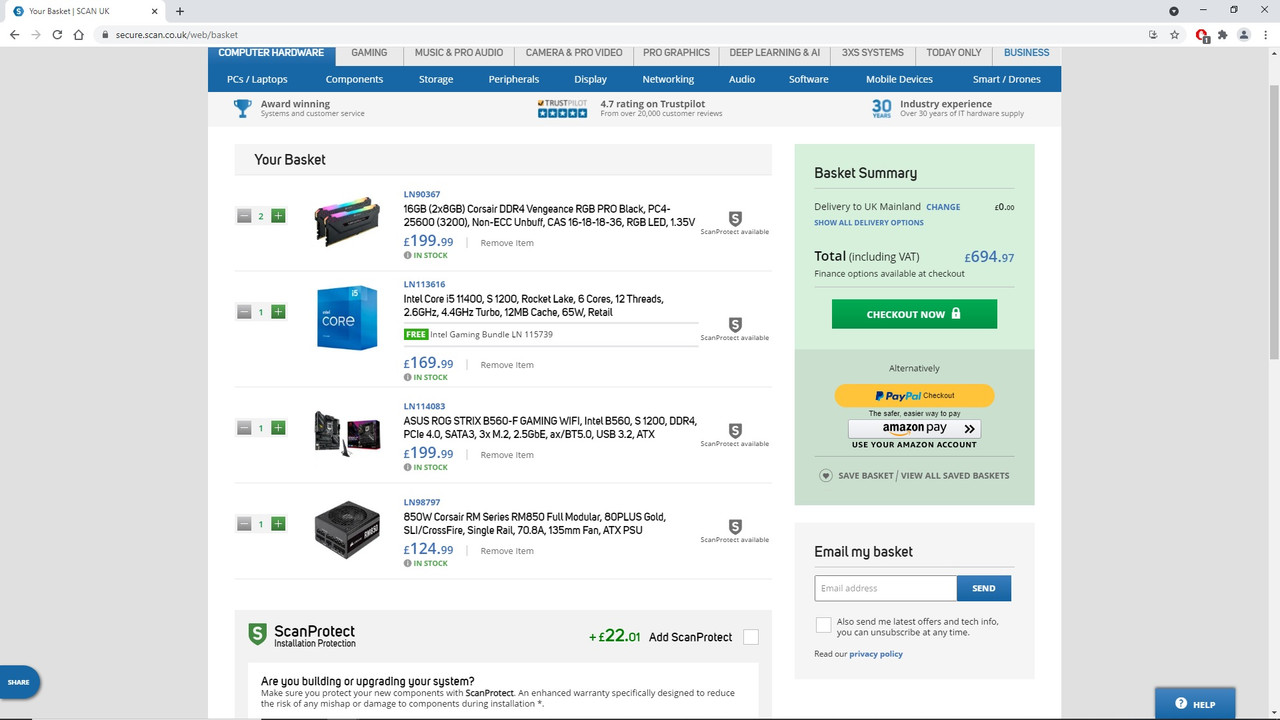Image resolution: width=1280 pixels, height=720 pixels.
Task: Open Networking menu
Action: click(x=668, y=79)
